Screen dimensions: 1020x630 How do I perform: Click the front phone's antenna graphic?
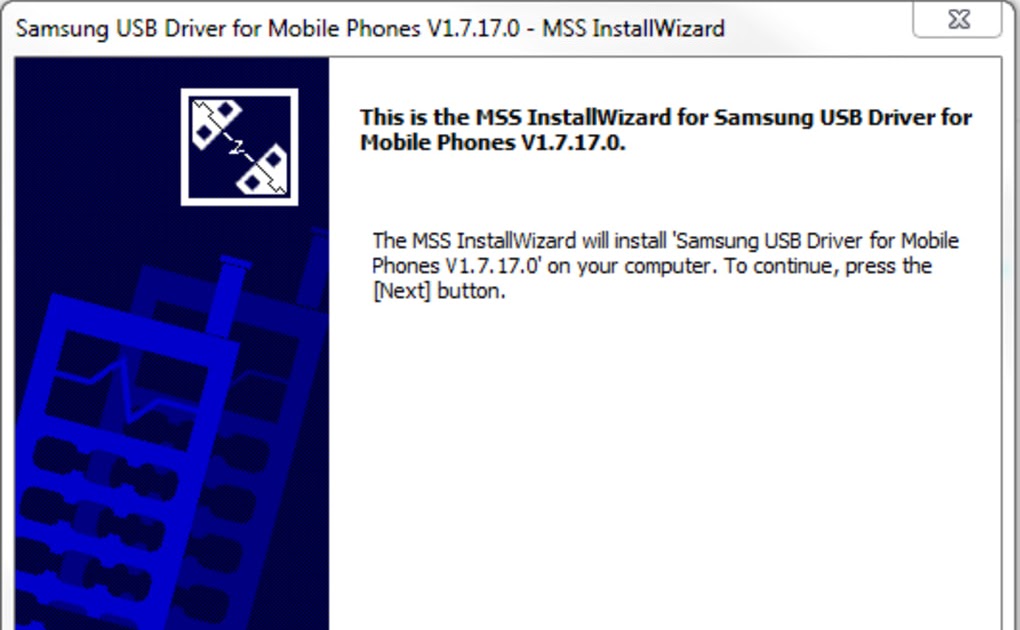(228, 295)
